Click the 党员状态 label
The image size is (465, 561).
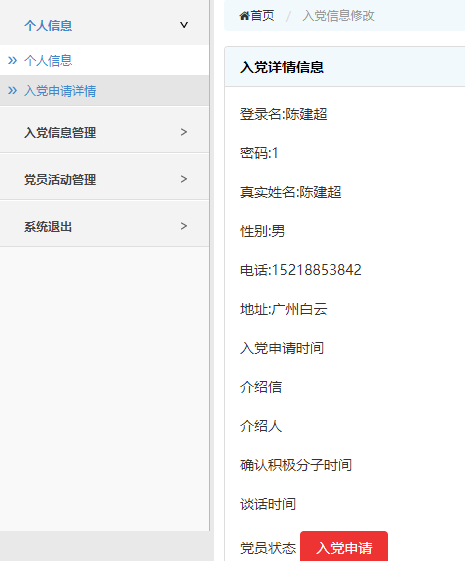268,548
